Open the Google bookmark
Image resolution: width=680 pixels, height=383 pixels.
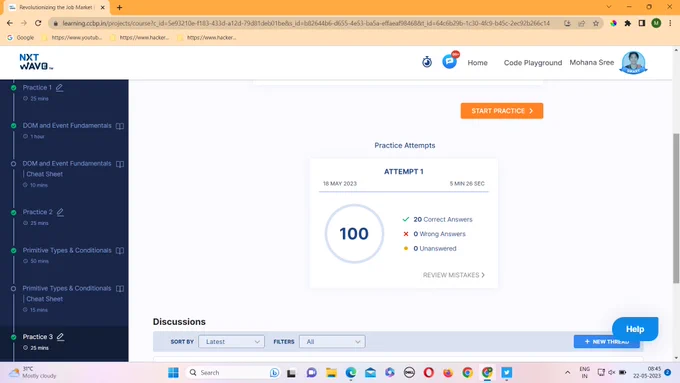[20, 38]
